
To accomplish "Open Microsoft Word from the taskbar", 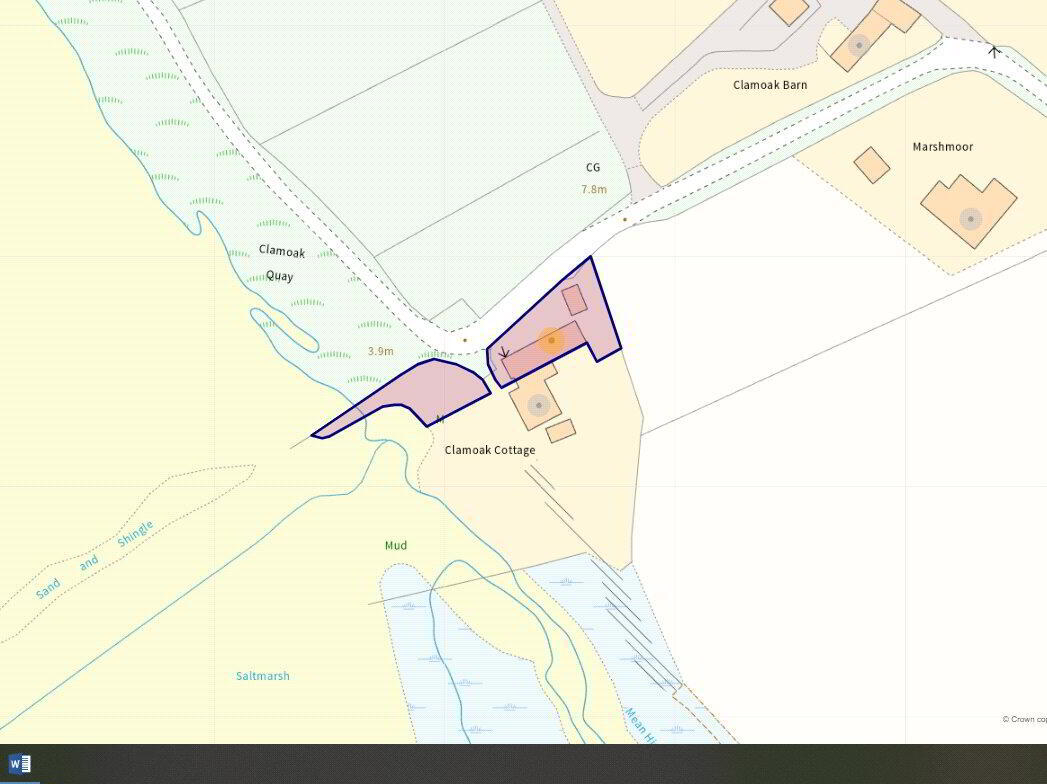I will pyautogui.click(x=19, y=763).
